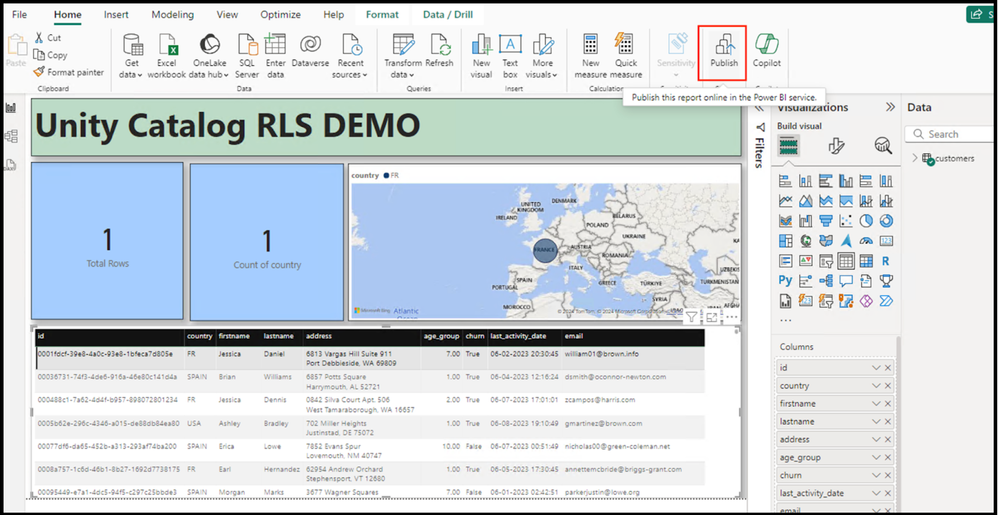This screenshot has height=515, width=999.
Task: Open the View ribbon tab
Action: click(x=227, y=14)
